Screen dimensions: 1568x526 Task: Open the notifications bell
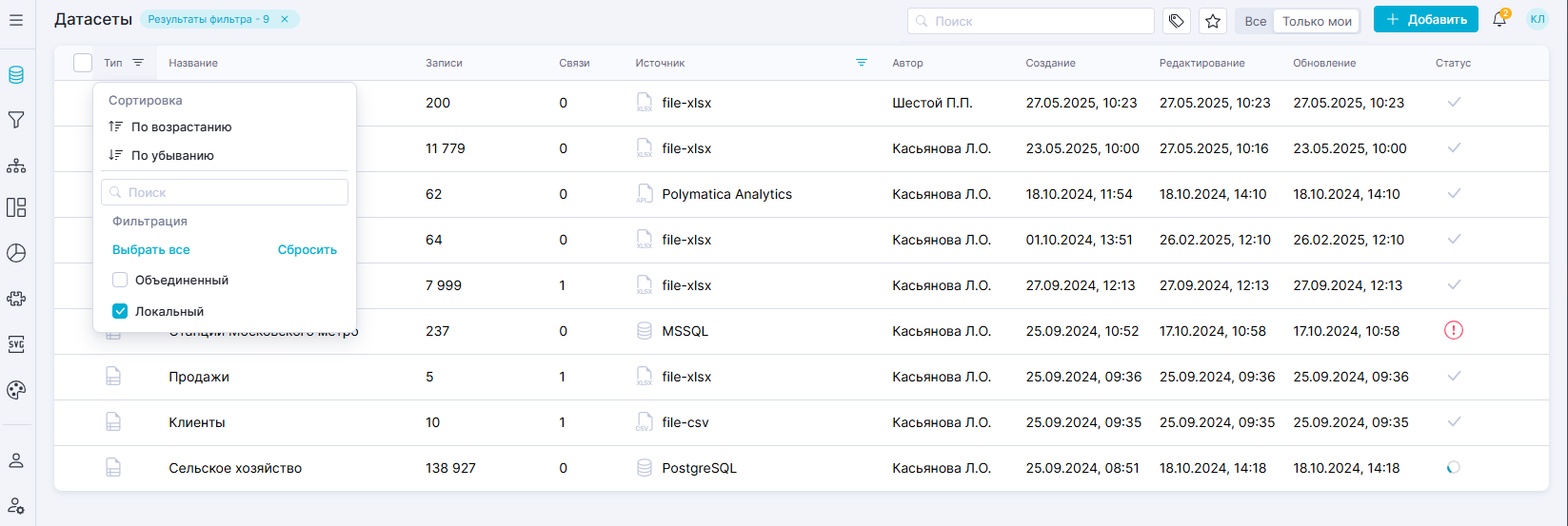coord(1499,20)
